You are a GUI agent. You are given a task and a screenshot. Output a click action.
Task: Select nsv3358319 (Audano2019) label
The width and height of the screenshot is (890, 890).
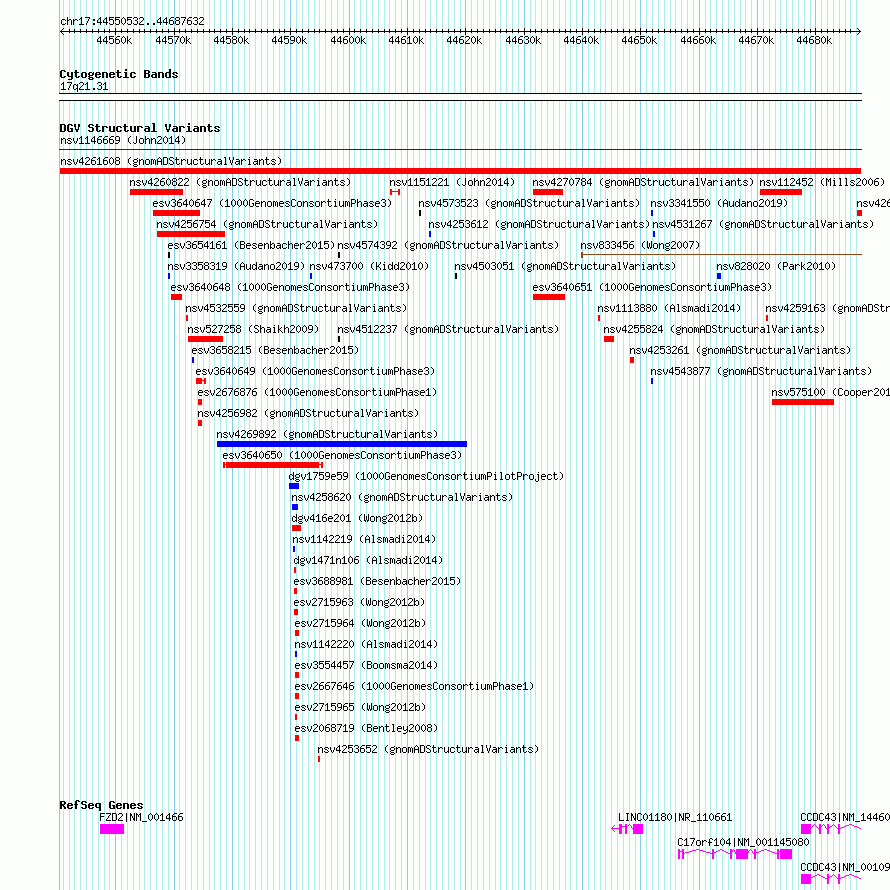pyautogui.click(x=236, y=266)
